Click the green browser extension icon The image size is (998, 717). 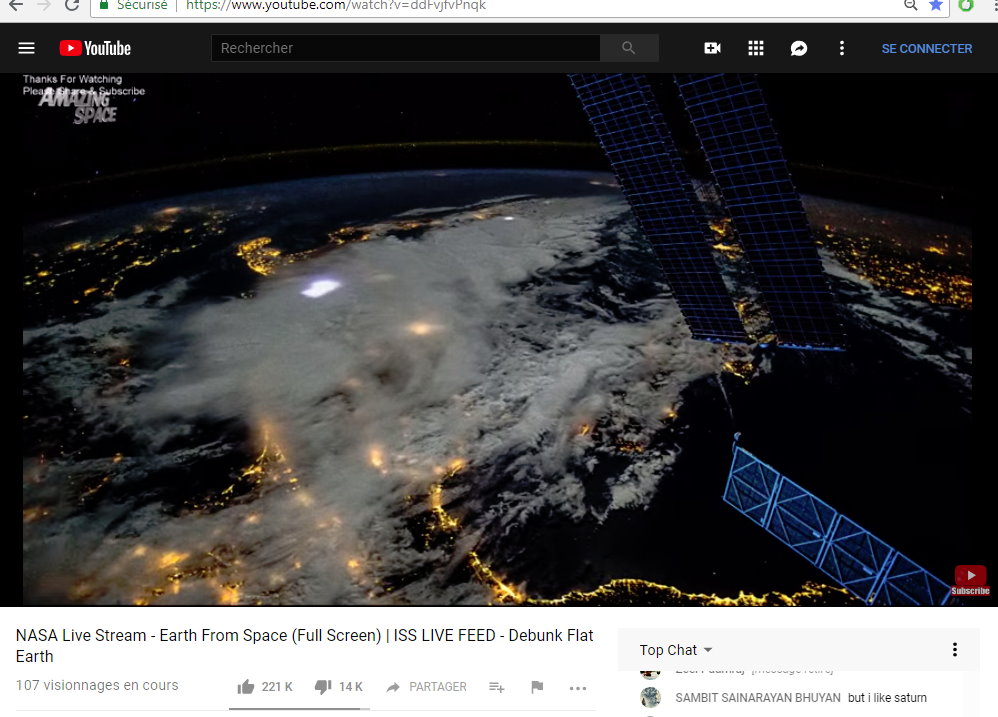click(x=966, y=5)
